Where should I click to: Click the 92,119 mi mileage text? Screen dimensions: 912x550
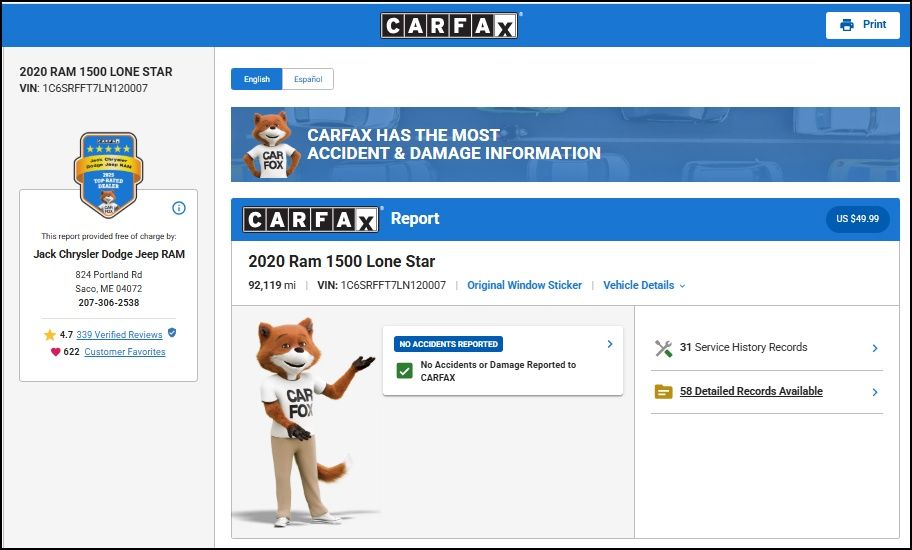(272, 285)
